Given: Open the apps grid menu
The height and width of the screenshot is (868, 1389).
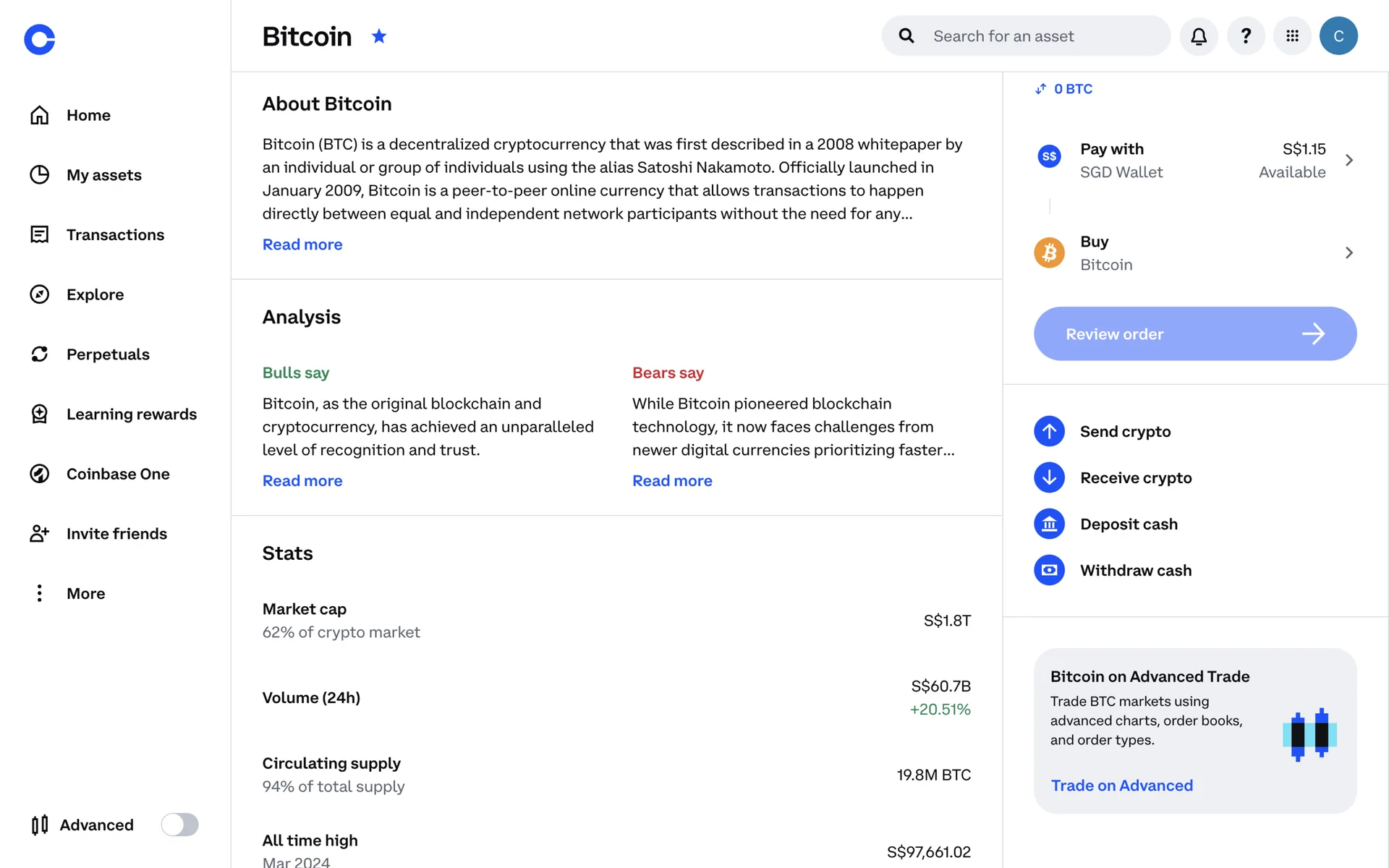Looking at the screenshot, I should point(1293,36).
